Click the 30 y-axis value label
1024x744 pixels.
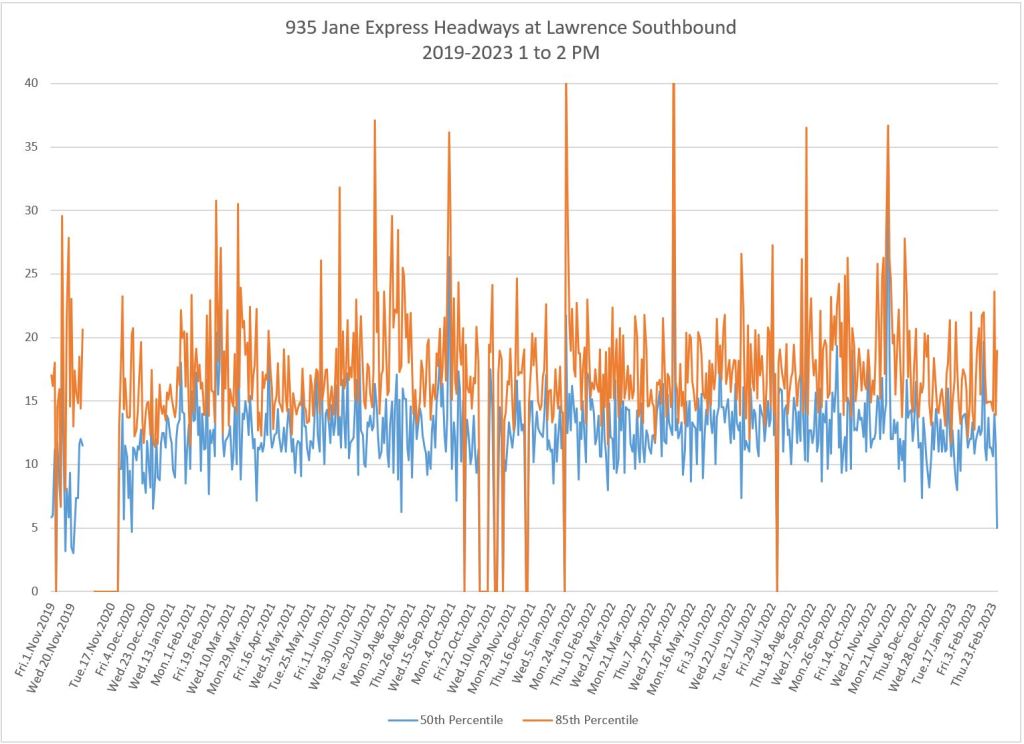click(x=32, y=210)
